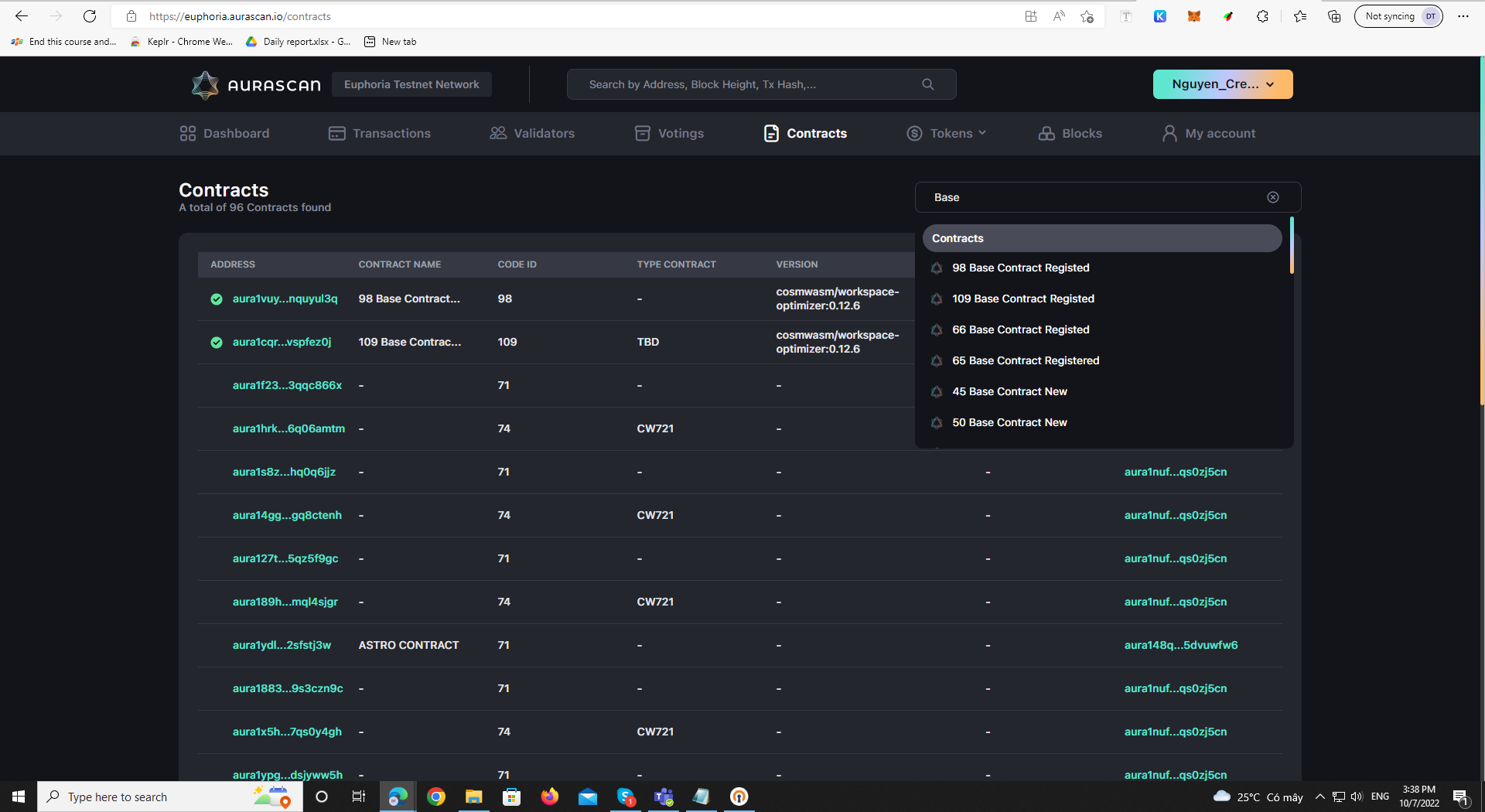Click verified checkmark beside aura1vuy...nquyul3q
This screenshot has width=1485, height=812.
(217, 299)
